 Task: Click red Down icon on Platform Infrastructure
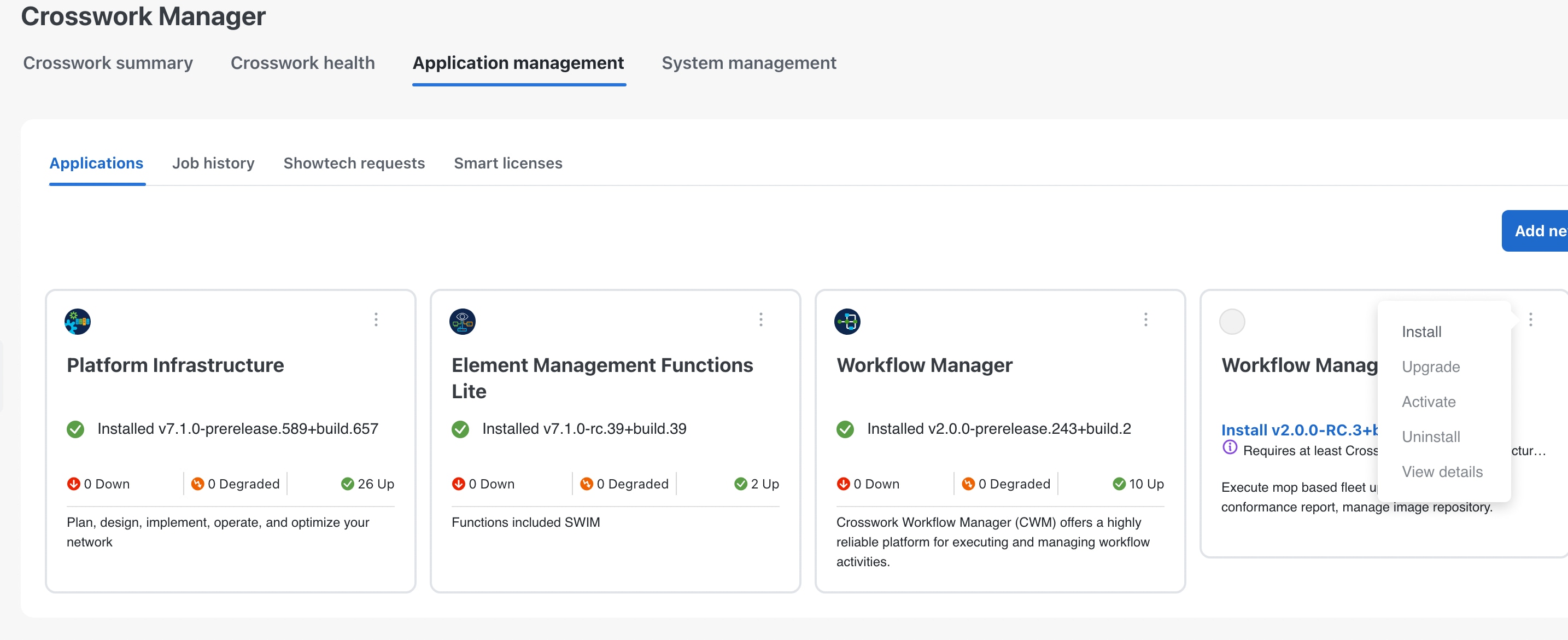[74, 484]
